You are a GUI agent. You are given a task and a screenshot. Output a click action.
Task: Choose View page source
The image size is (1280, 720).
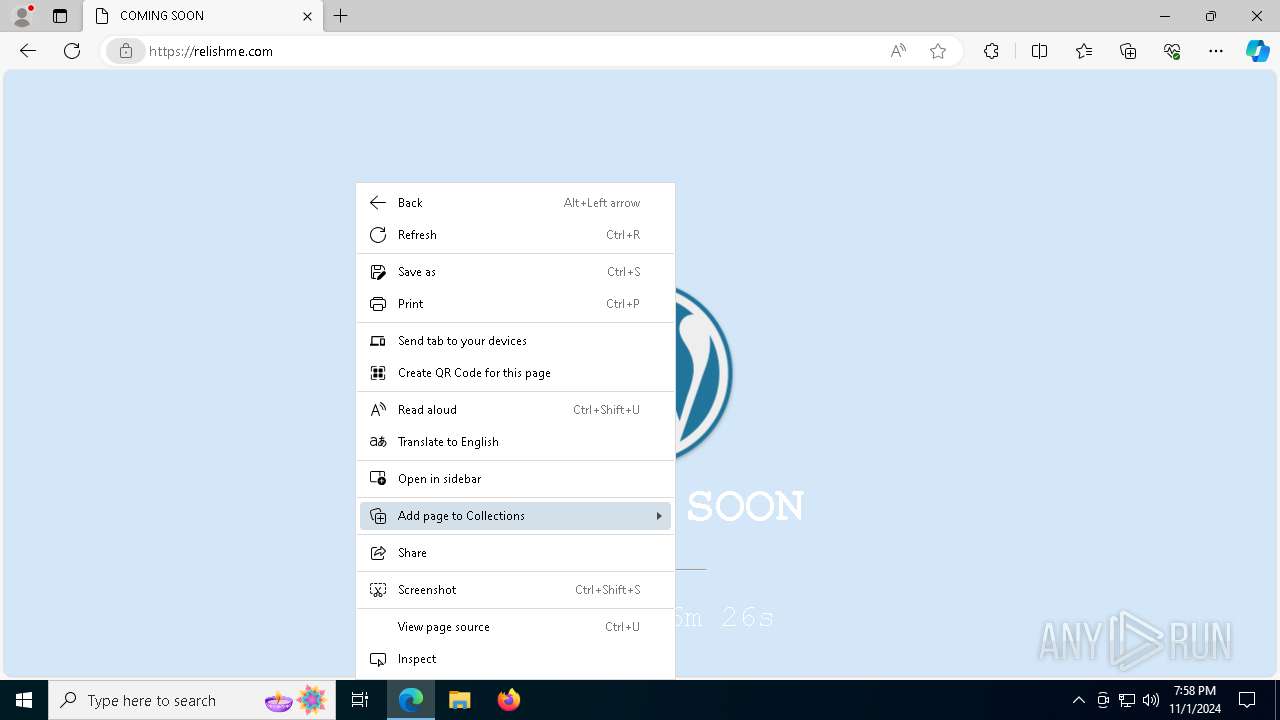click(516, 627)
